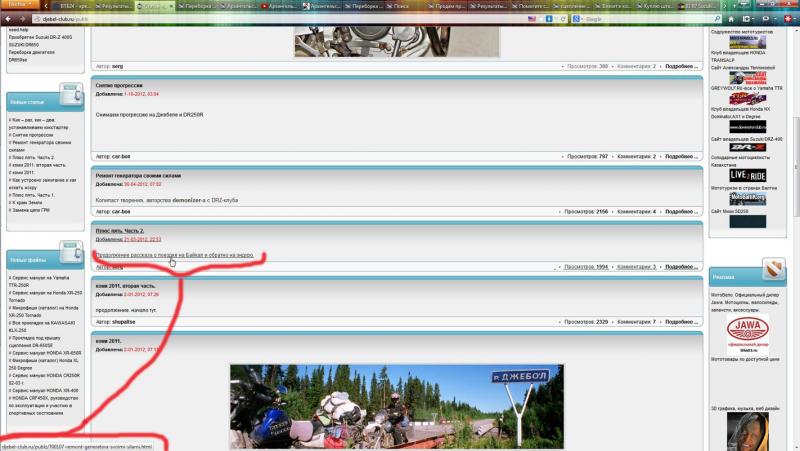The width and height of the screenshot is (800, 451).
Task: Click the Новые файлы panel icon
Action: tap(71, 252)
